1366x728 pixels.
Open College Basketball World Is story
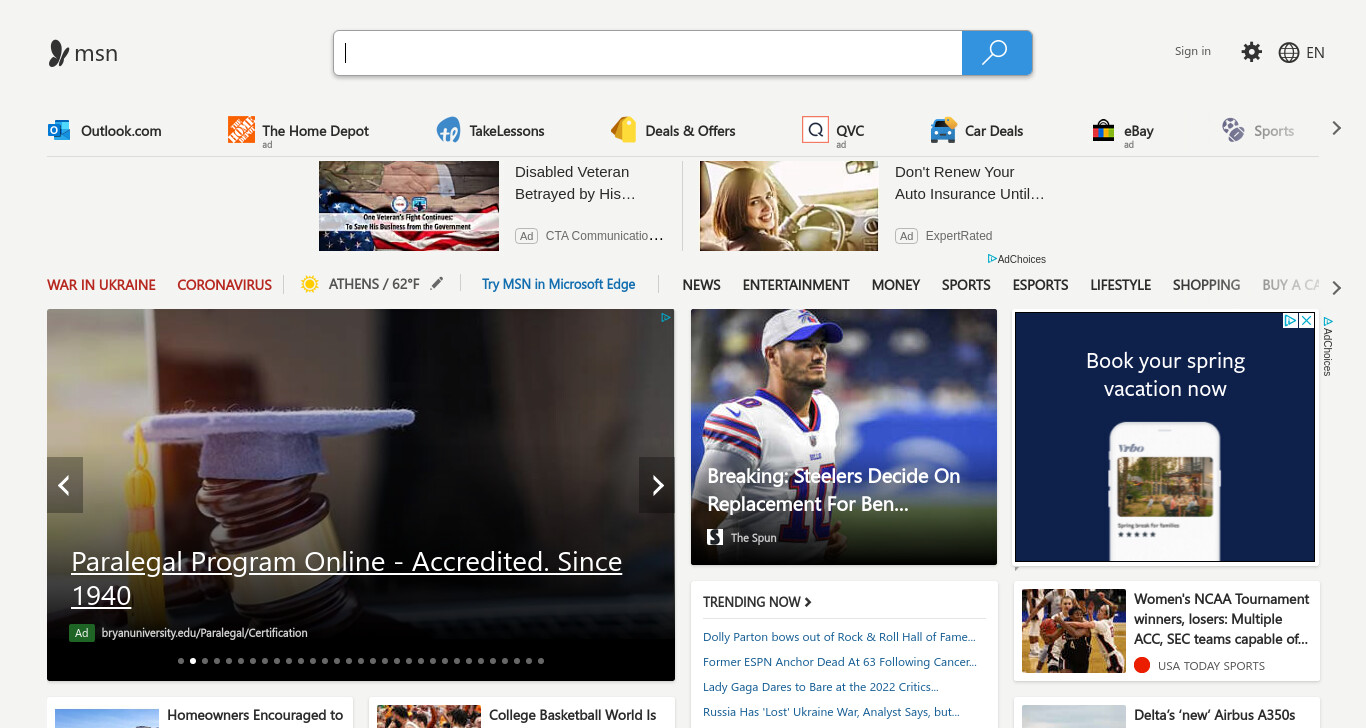(573, 715)
